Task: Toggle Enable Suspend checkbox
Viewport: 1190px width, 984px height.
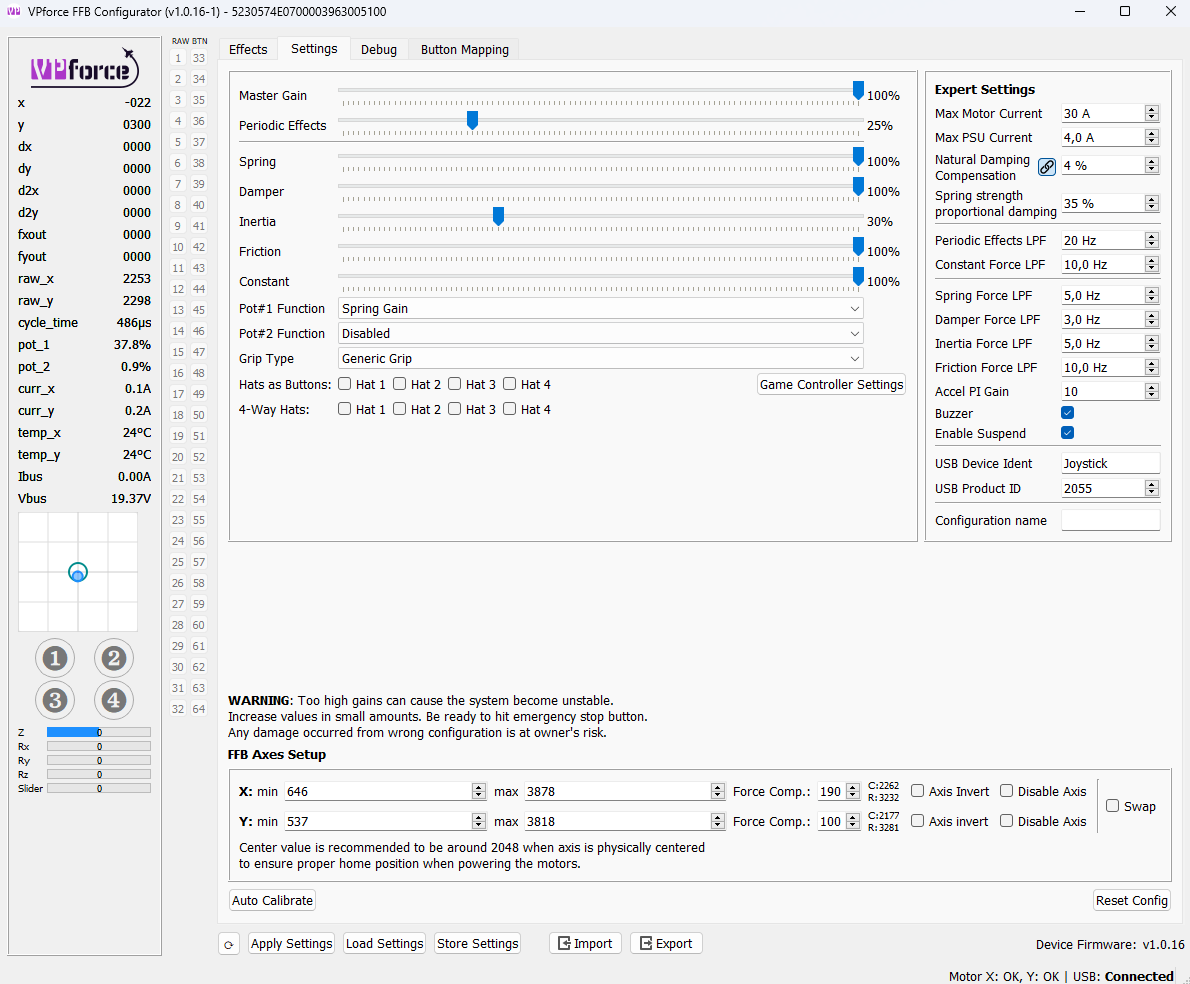Action: click(1068, 432)
